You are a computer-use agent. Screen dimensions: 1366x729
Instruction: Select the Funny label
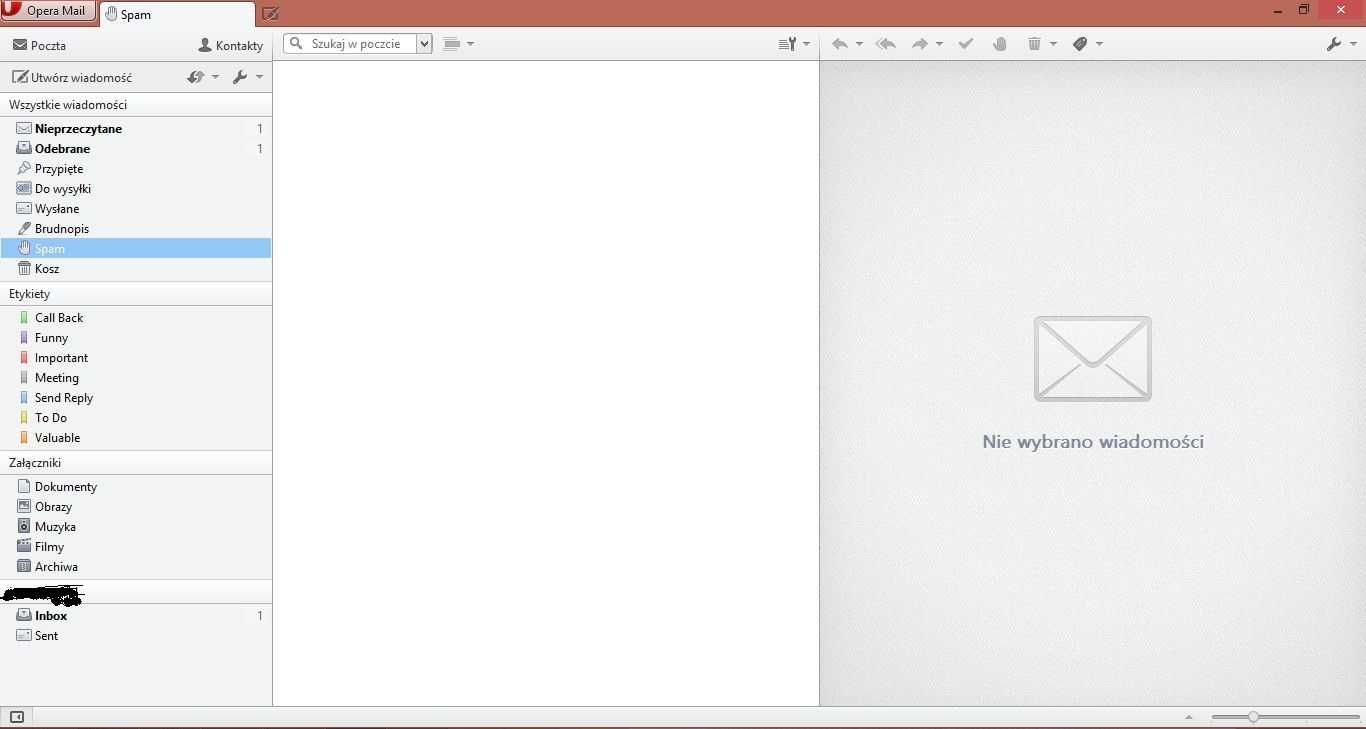click(136, 337)
